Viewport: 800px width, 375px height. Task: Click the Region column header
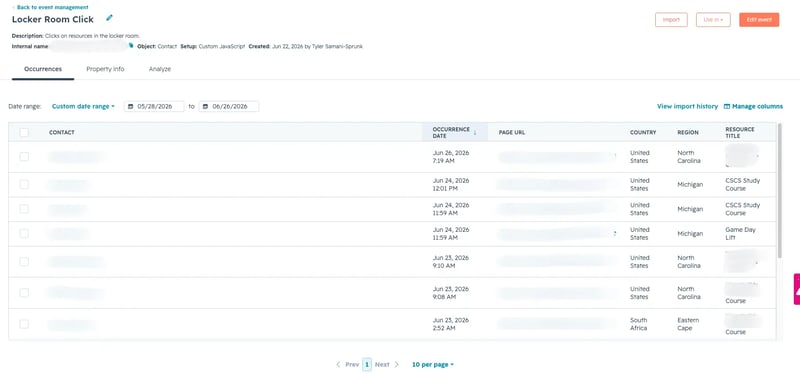click(688, 133)
